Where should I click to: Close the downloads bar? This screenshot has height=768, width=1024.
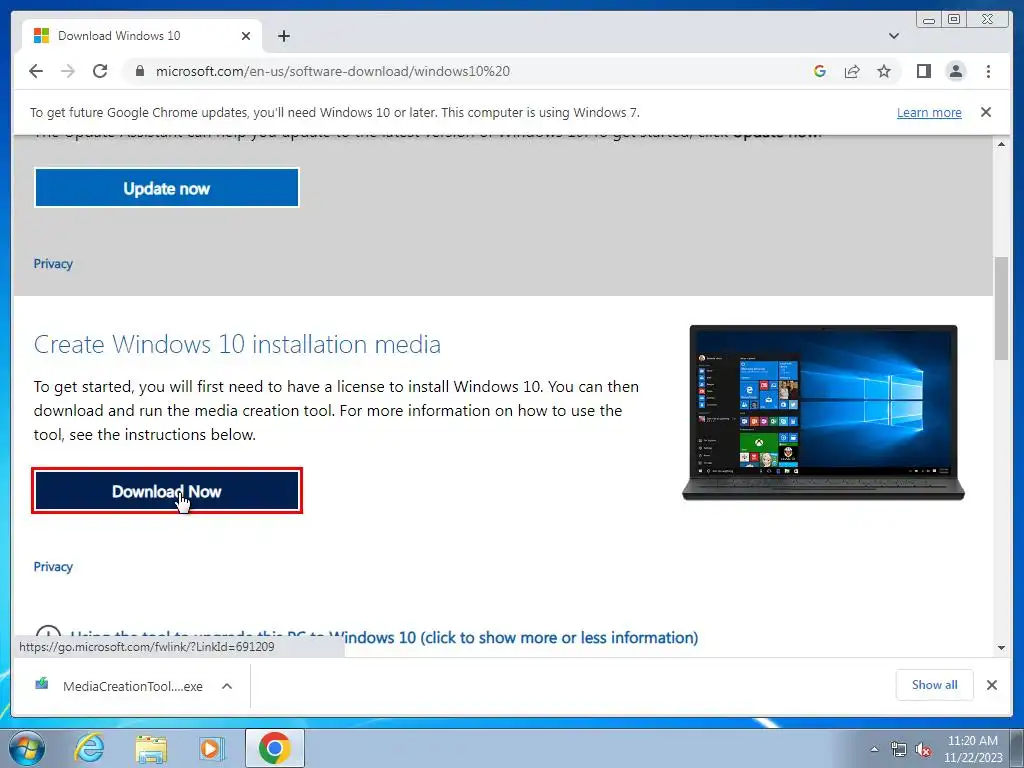pos(991,684)
